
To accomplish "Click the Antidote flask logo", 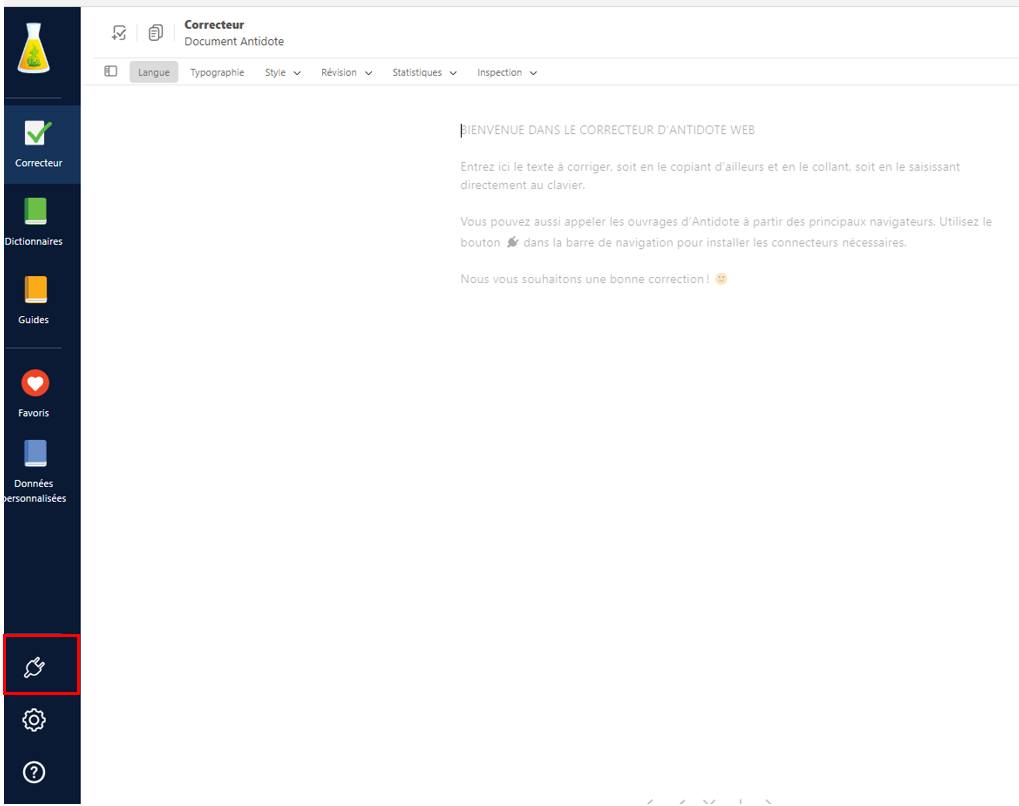I will [34, 48].
